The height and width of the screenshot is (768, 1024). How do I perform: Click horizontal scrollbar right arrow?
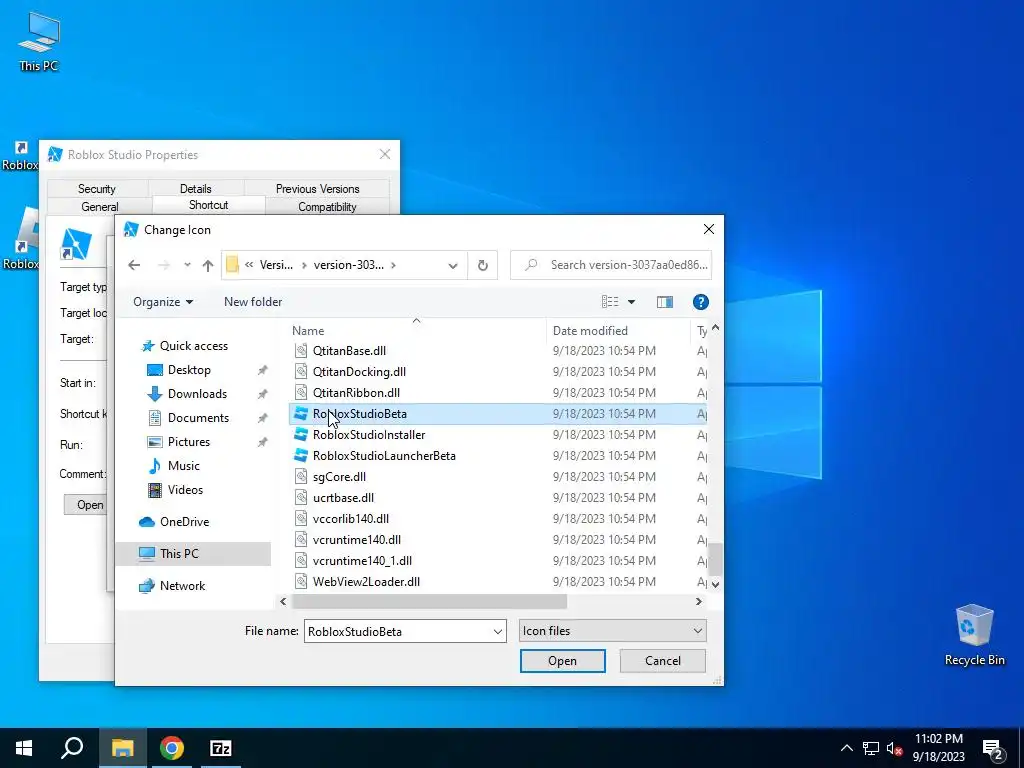(699, 601)
